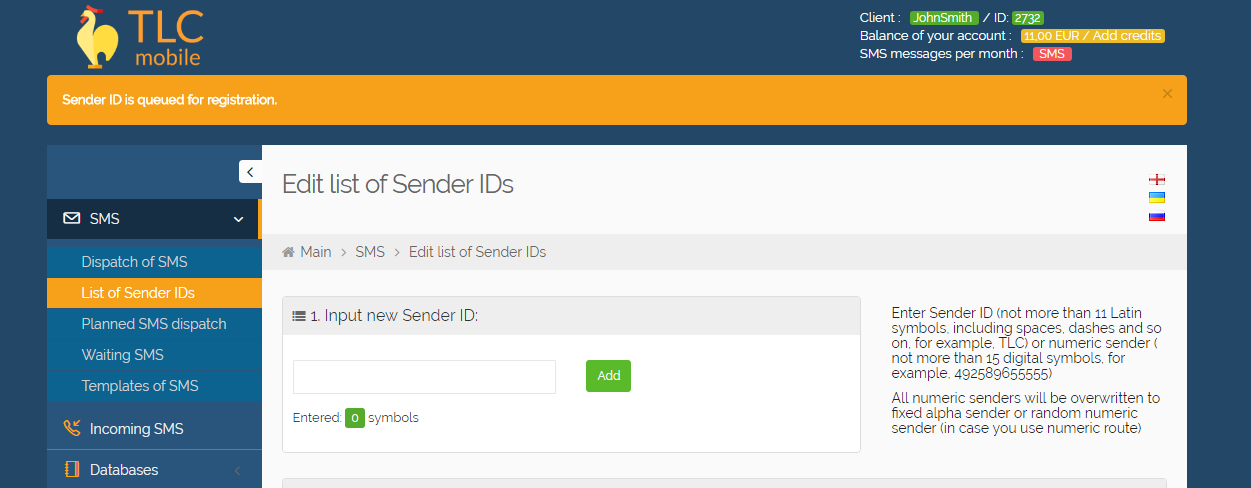Click Edit list of Sender IDs breadcrumb
This screenshot has width=1251, height=488.
pos(477,252)
